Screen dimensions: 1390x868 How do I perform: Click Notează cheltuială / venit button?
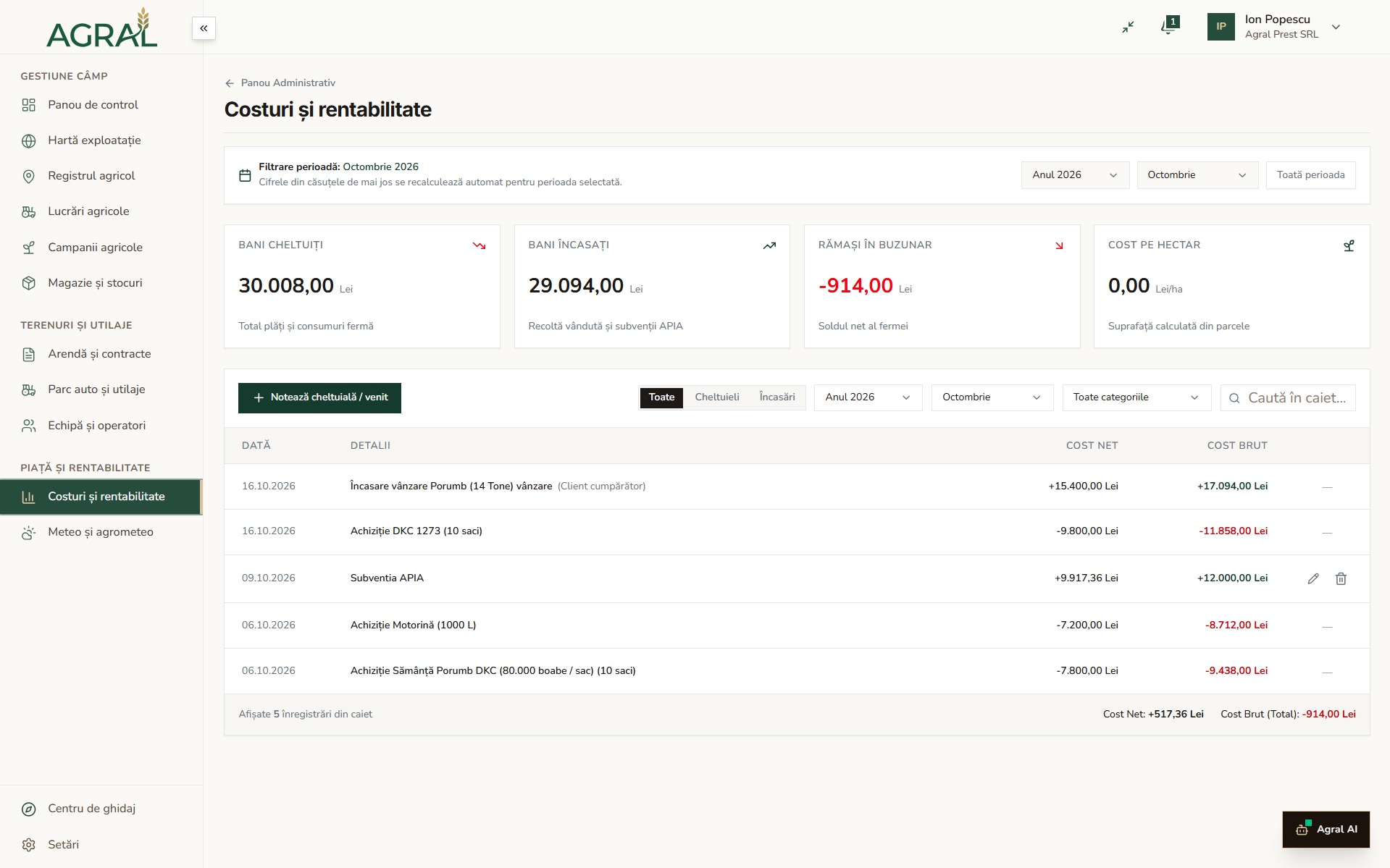[x=319, y=398]
